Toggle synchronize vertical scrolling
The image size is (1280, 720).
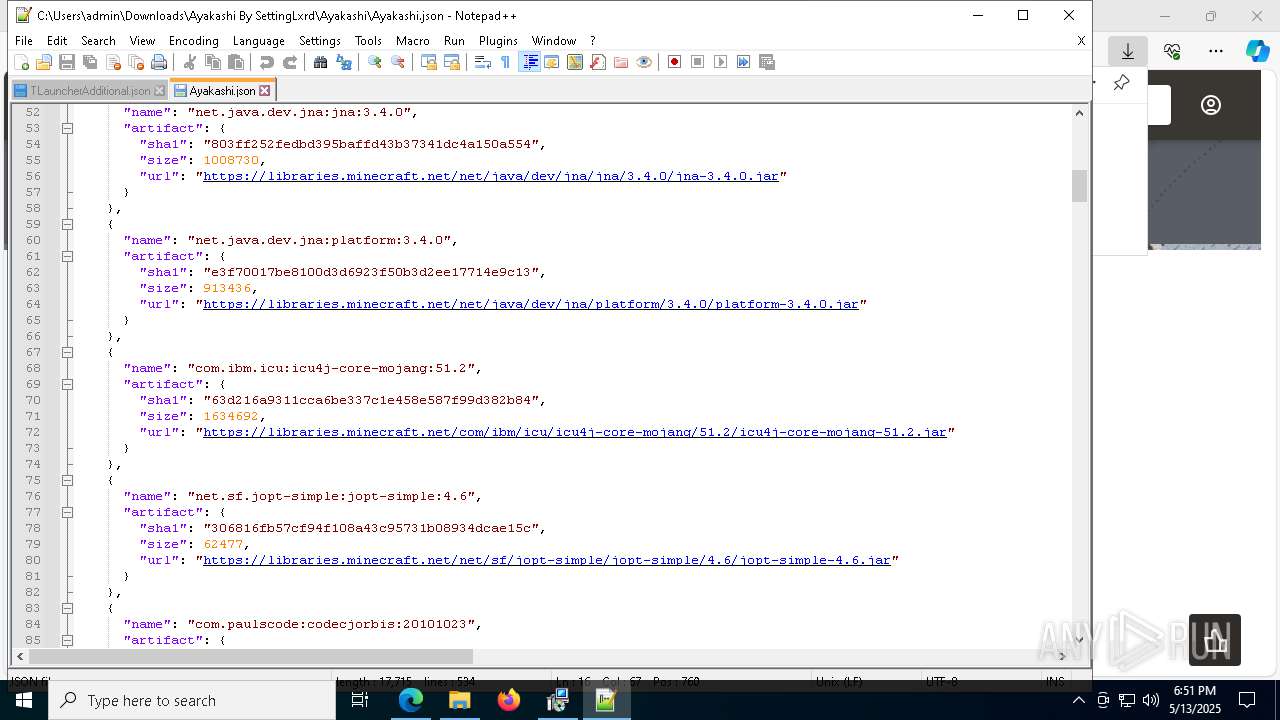point(429,62)
